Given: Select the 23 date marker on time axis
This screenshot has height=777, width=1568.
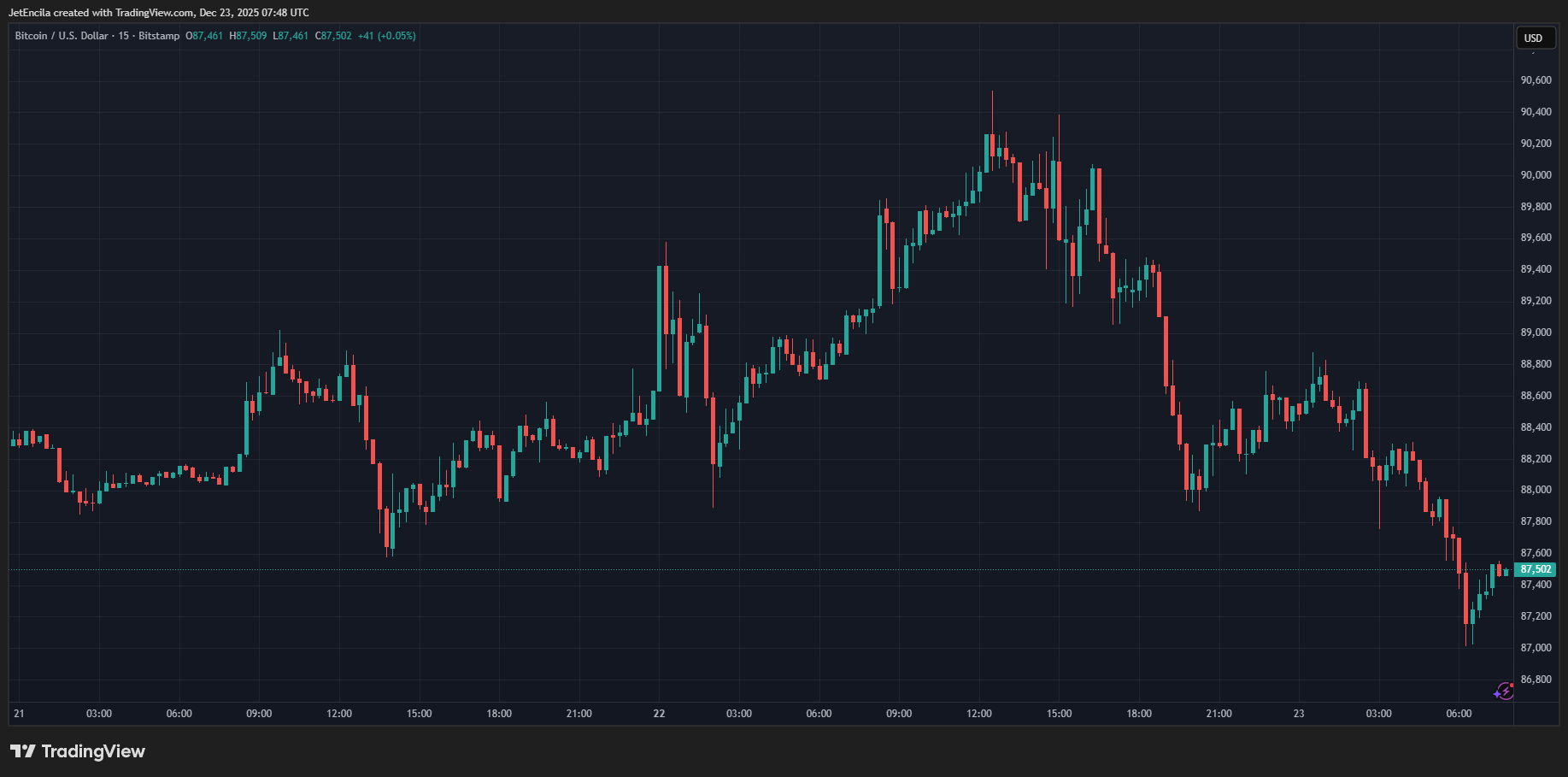Looking at the screenshot, I should point(1299,714).
